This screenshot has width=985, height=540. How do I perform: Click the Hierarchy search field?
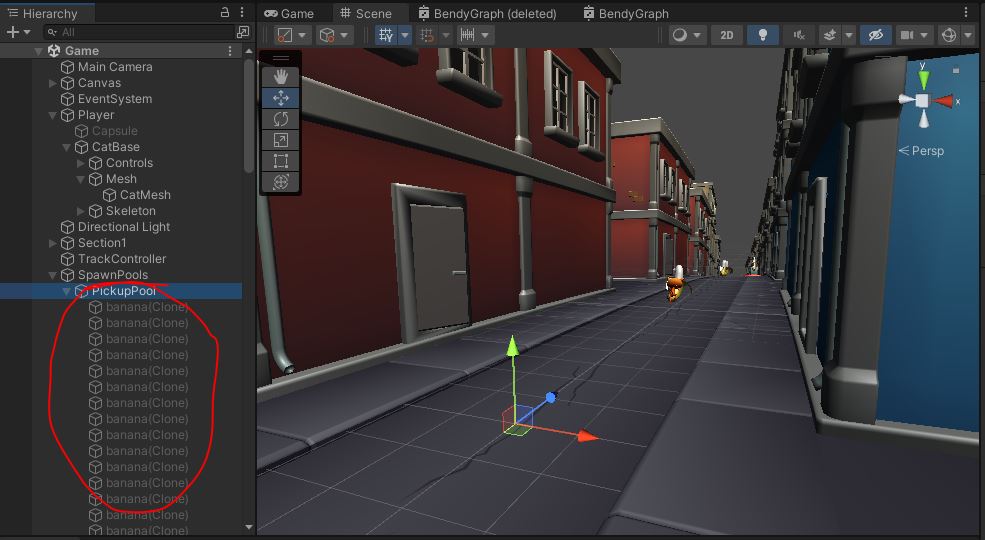point(140,32)
